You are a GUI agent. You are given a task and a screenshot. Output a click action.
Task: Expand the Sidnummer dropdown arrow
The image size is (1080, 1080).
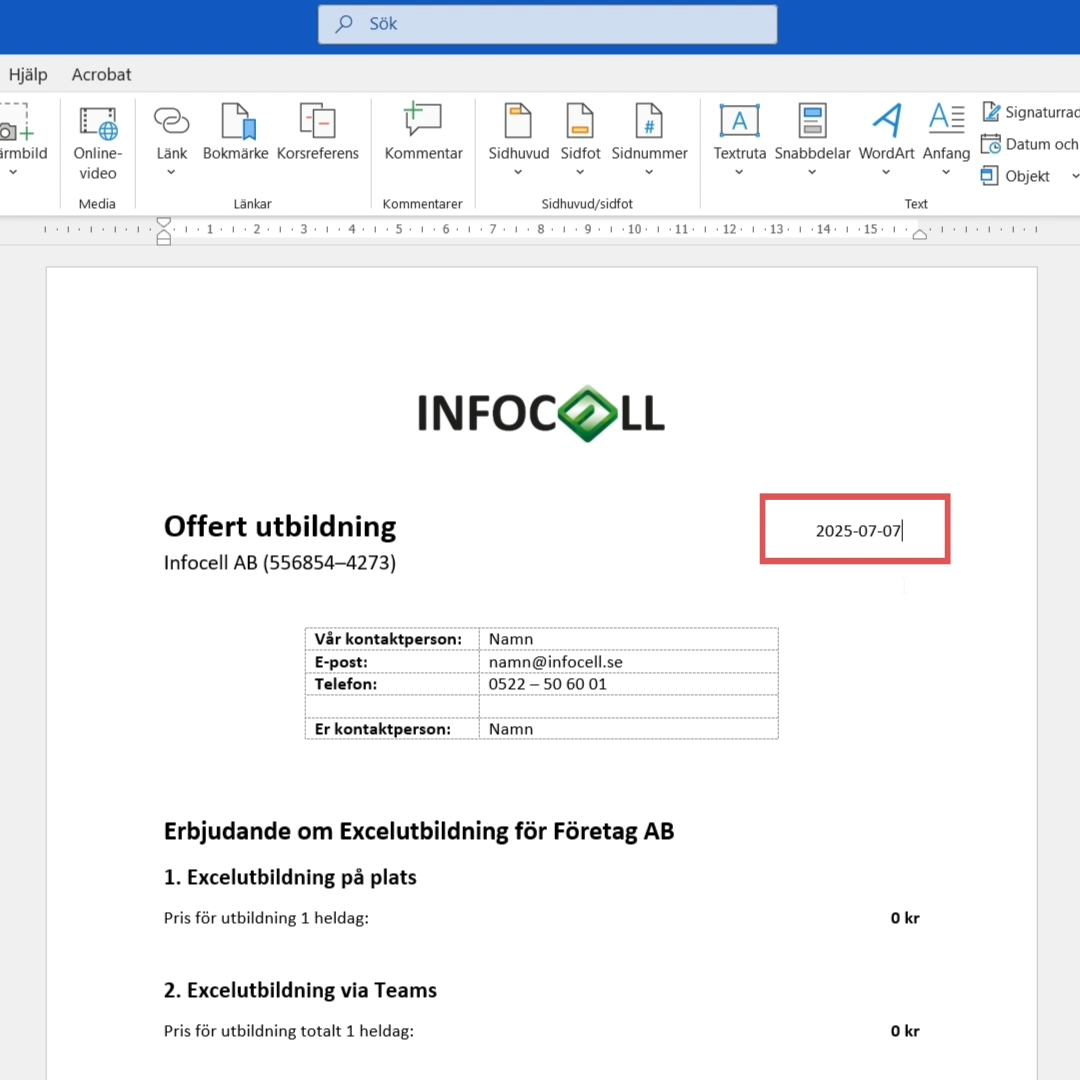click(649, 172)
